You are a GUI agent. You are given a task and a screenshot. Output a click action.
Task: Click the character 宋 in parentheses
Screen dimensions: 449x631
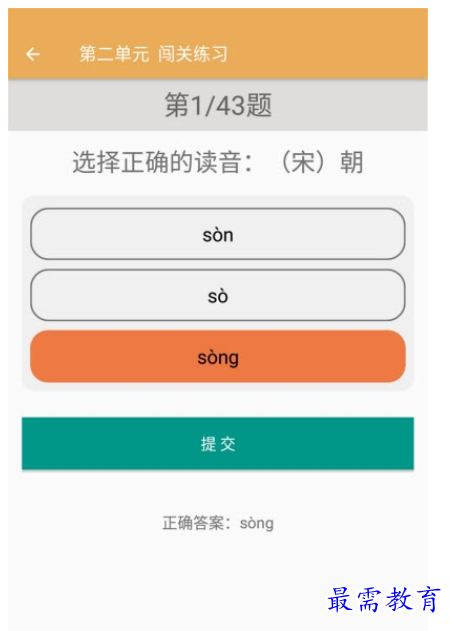[x=302, y=162]
